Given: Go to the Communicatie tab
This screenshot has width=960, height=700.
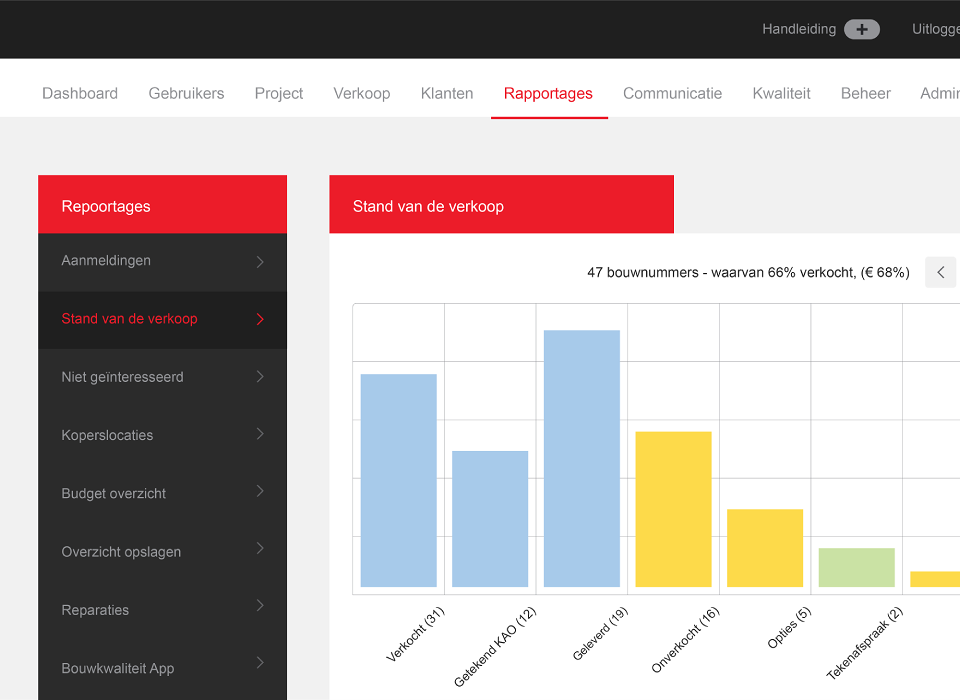Looking at the screenshot, I should coord(672,93).
